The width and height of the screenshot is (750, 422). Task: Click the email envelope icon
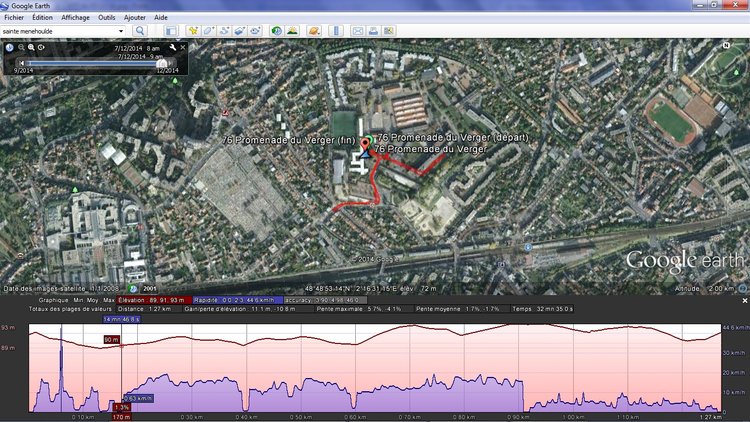(358, 31)
